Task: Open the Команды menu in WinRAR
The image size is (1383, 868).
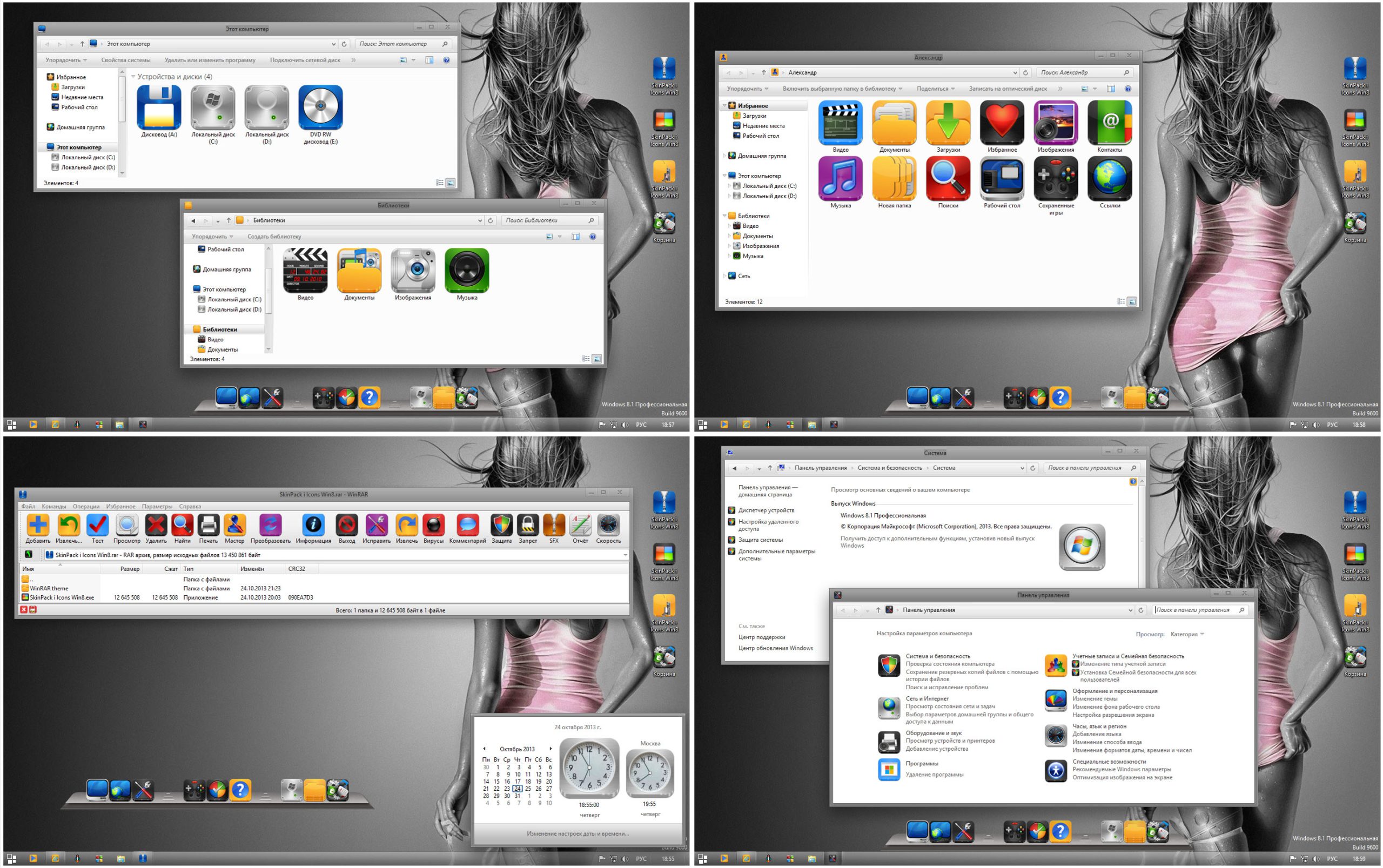Action: coord(54,506)
